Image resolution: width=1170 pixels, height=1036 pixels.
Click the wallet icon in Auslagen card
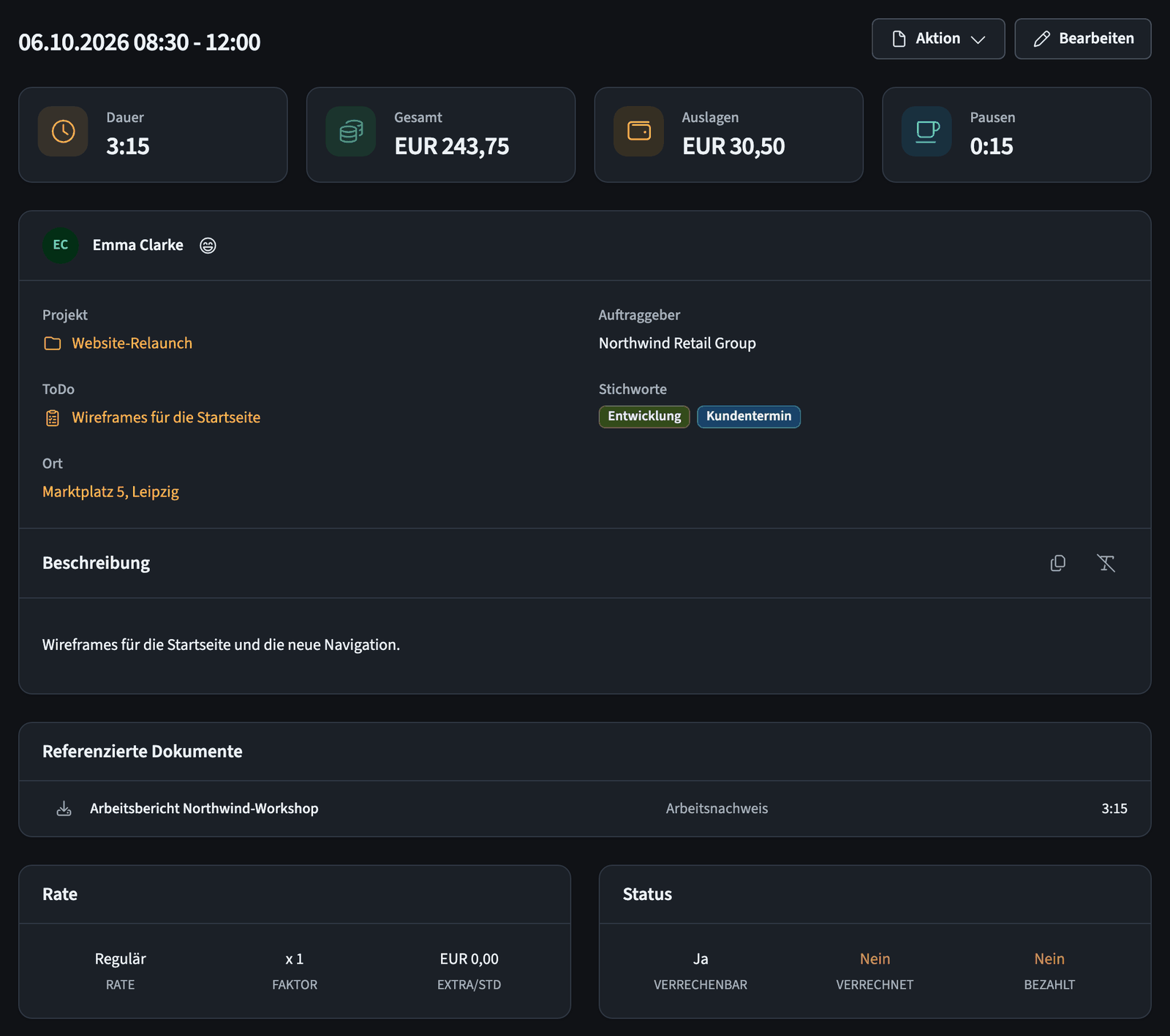click(639, 132)
